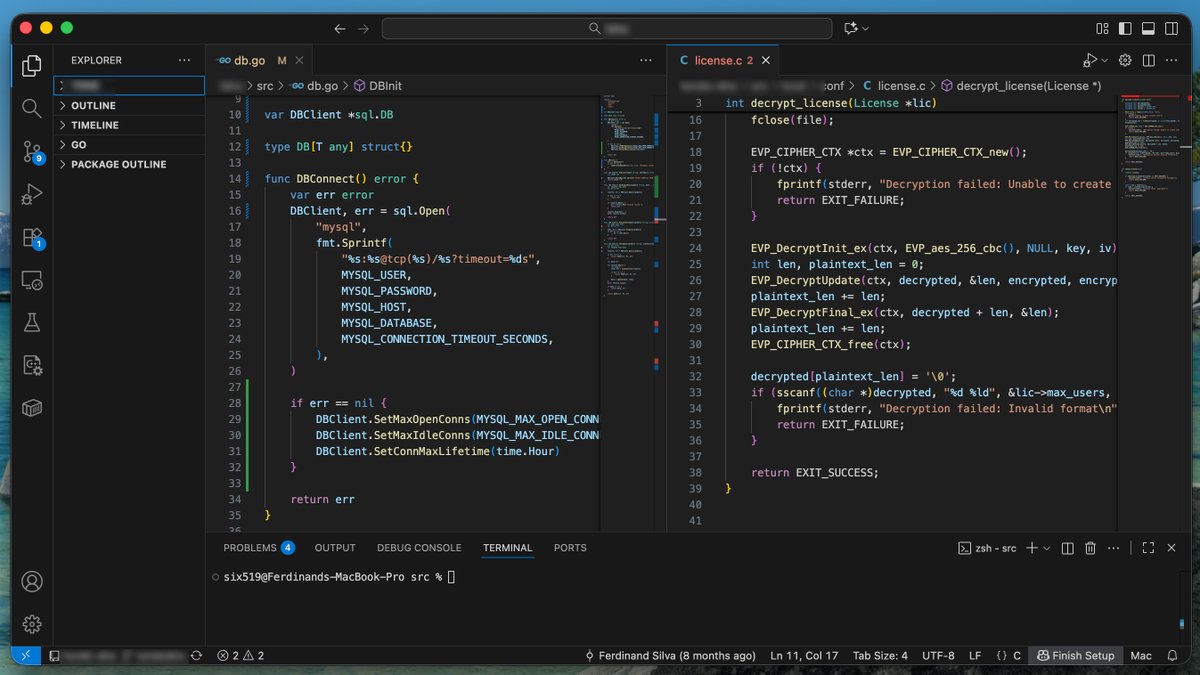This screenshot has height=675, width=1200.
Task: Maximize the panel size
Action: (x=1148, y=548)
